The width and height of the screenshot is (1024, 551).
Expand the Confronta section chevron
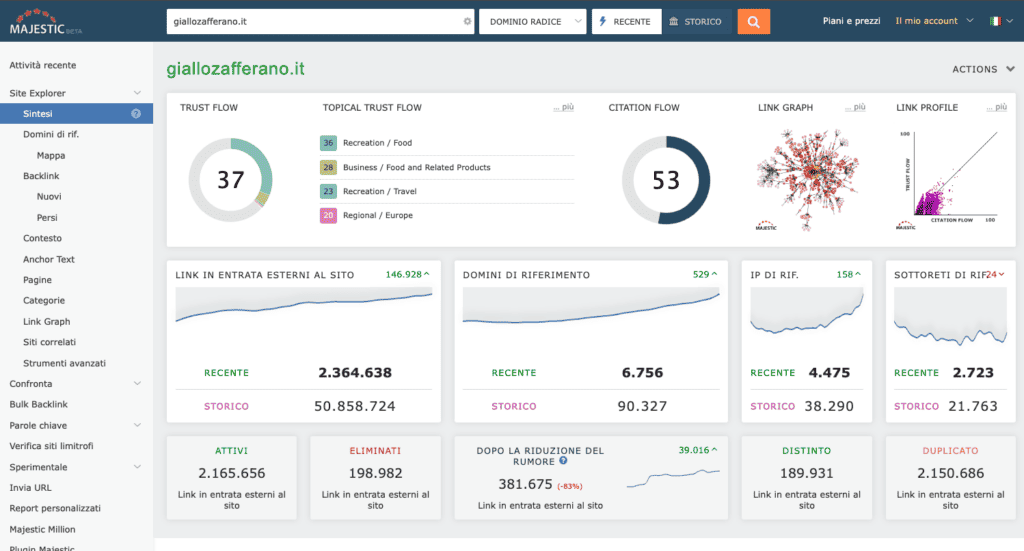[137, 383]
